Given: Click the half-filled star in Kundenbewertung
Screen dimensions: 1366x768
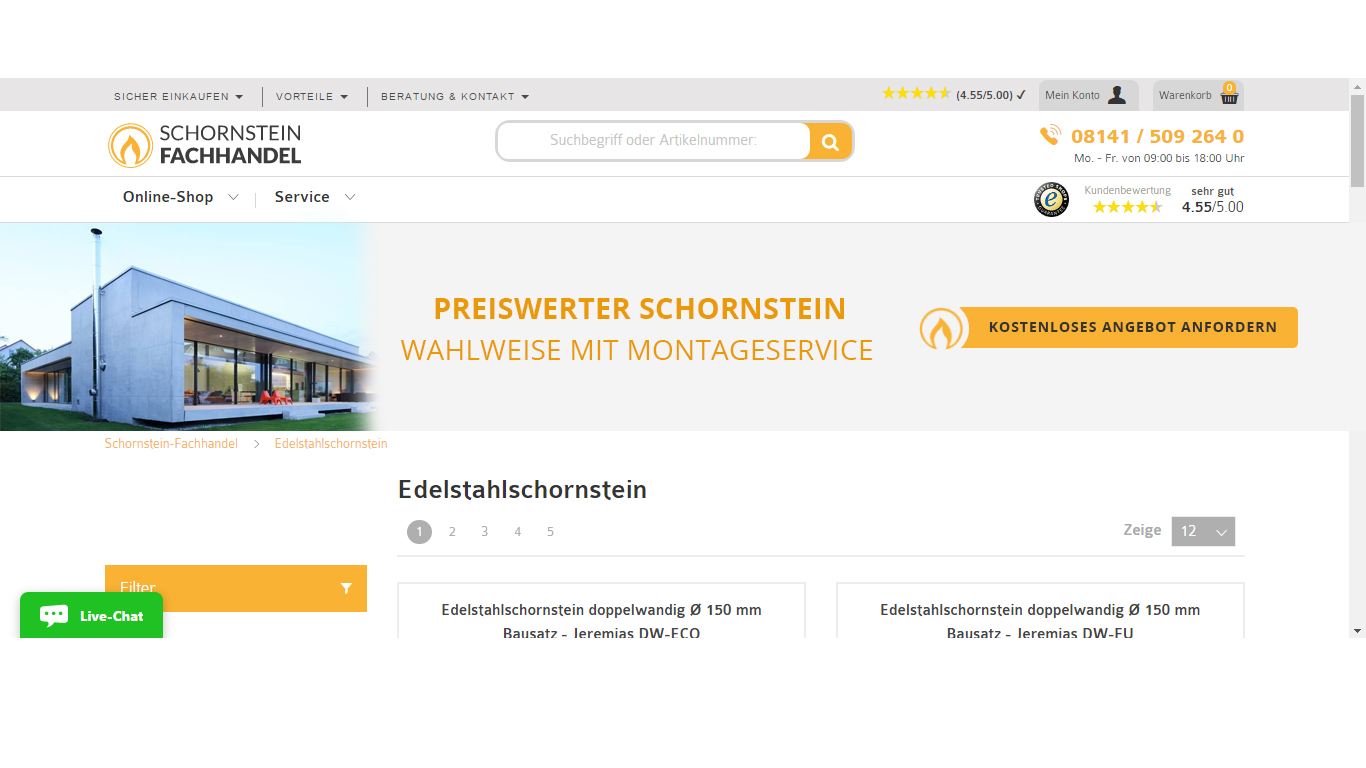Looking at the screenshot, I should [x=1155, y=207].
